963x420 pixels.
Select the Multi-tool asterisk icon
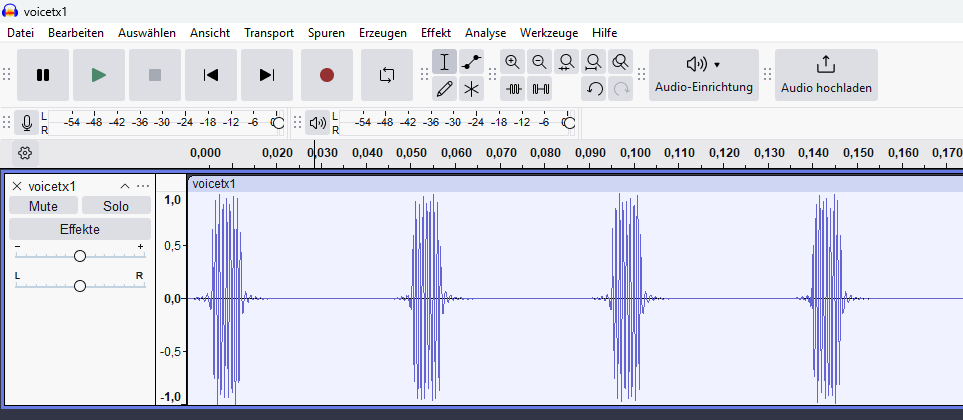tap(472, 88)
